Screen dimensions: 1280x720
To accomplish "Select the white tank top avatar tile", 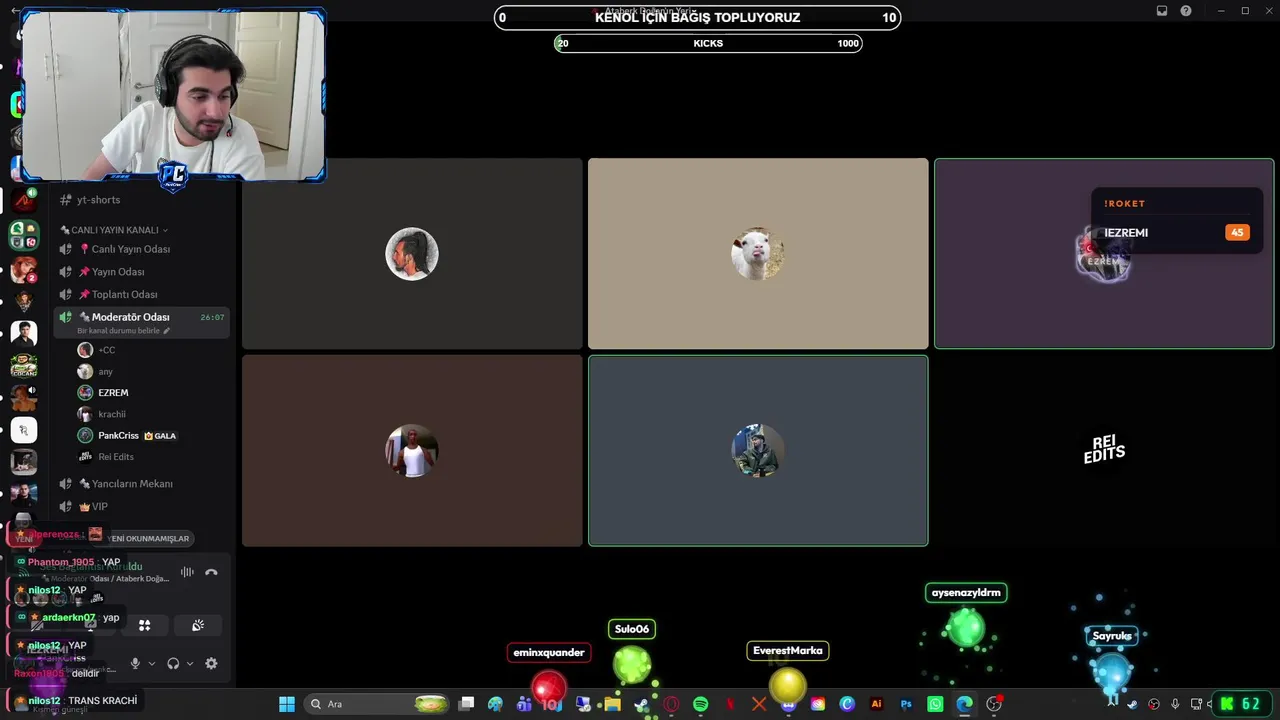I will [412, 451].
